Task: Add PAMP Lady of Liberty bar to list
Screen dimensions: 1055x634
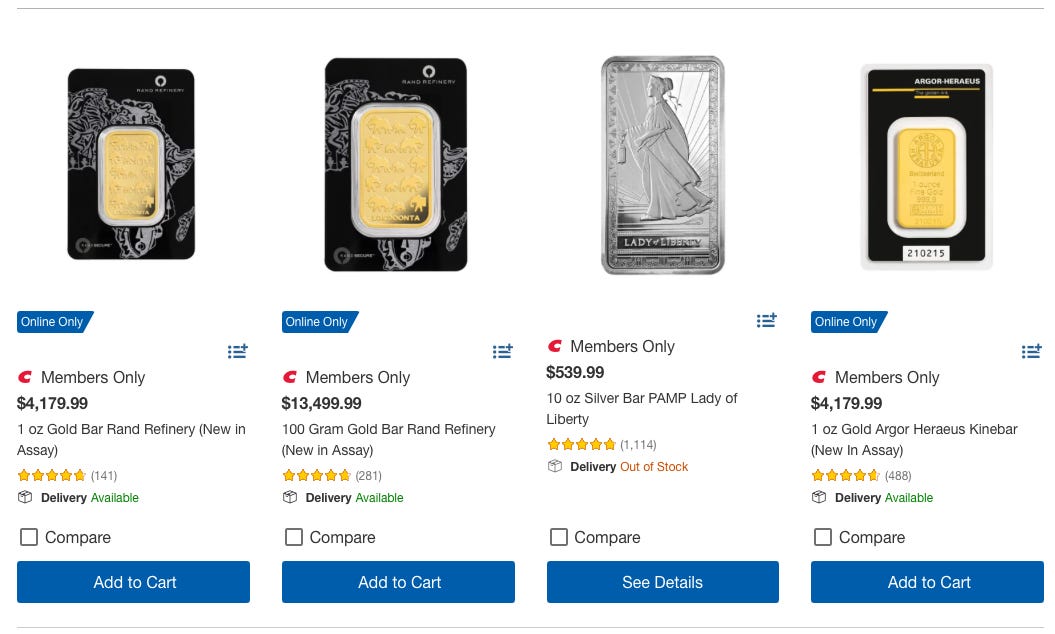Action: (x=766, y=320)
